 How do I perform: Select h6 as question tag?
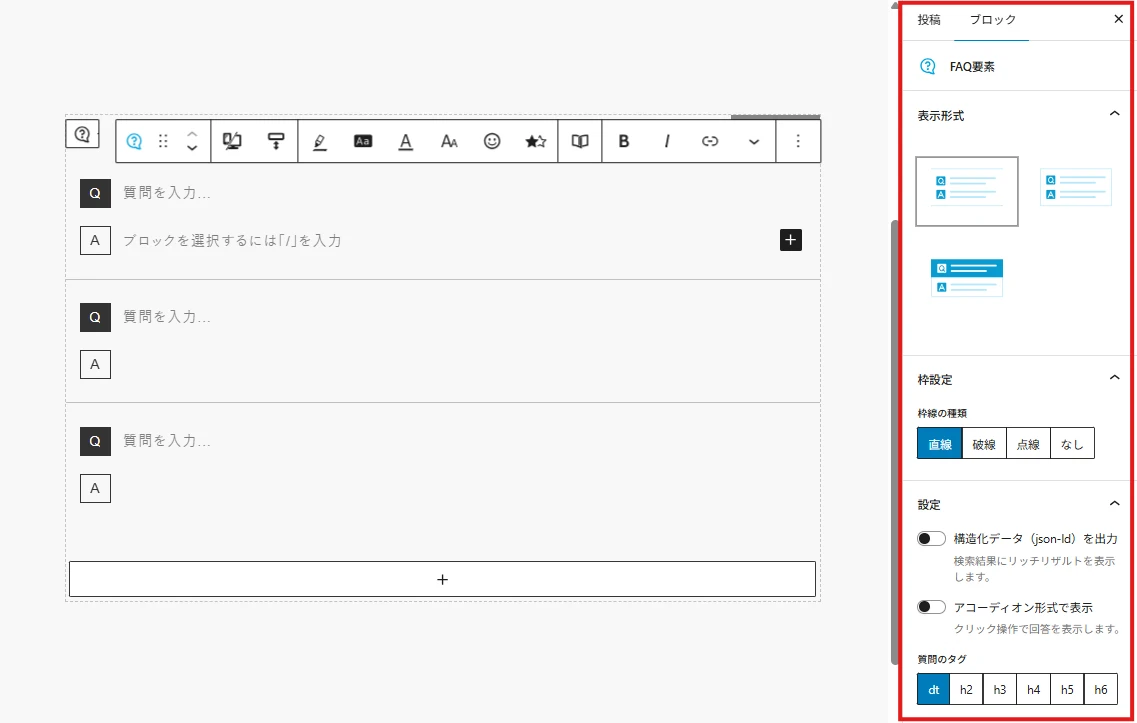[1101, 690]
